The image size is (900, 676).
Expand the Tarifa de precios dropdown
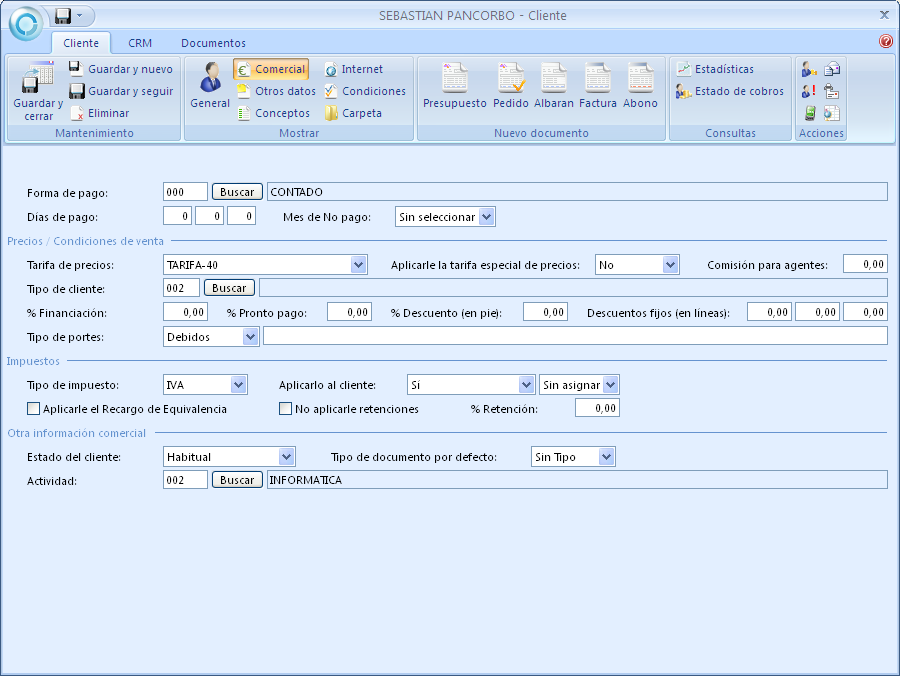(x=359, y=265)
